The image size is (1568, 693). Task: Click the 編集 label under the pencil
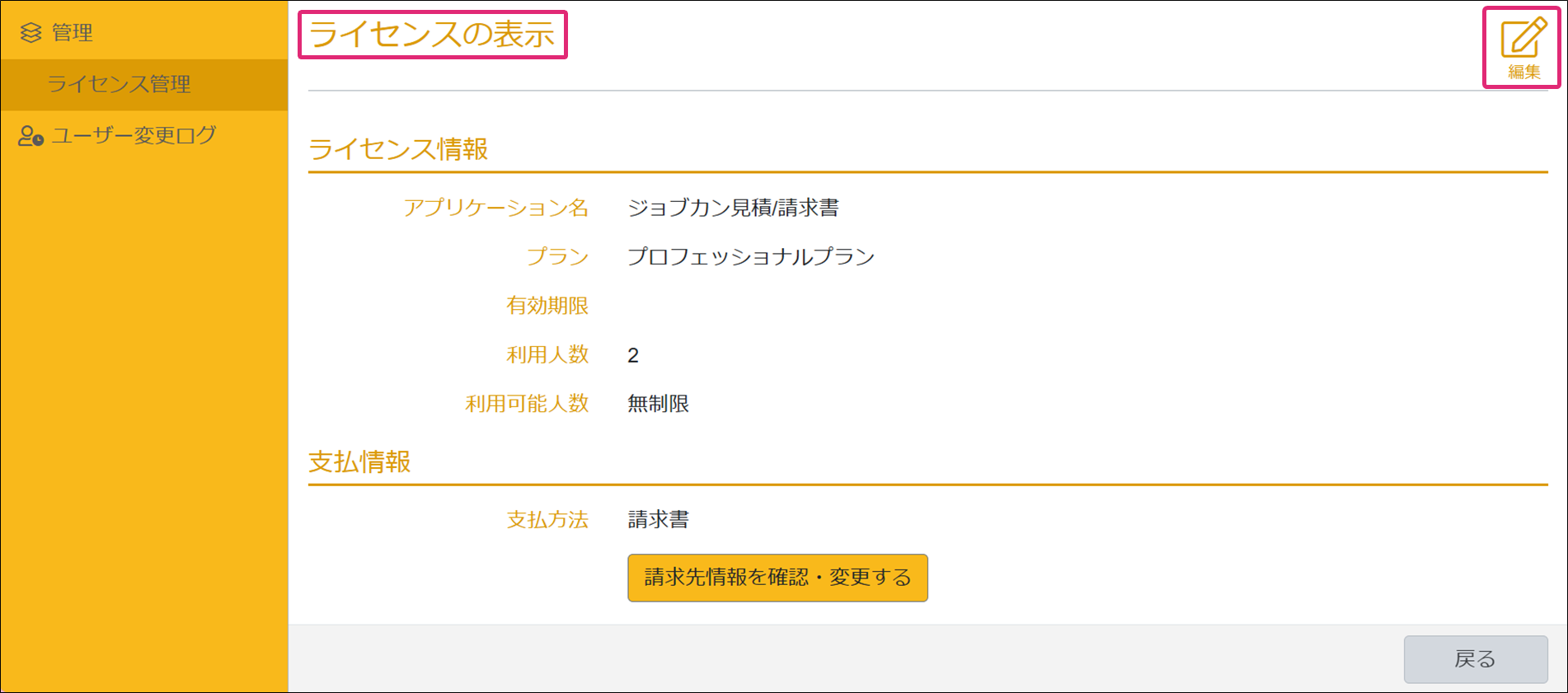[x=1523, y=73]
